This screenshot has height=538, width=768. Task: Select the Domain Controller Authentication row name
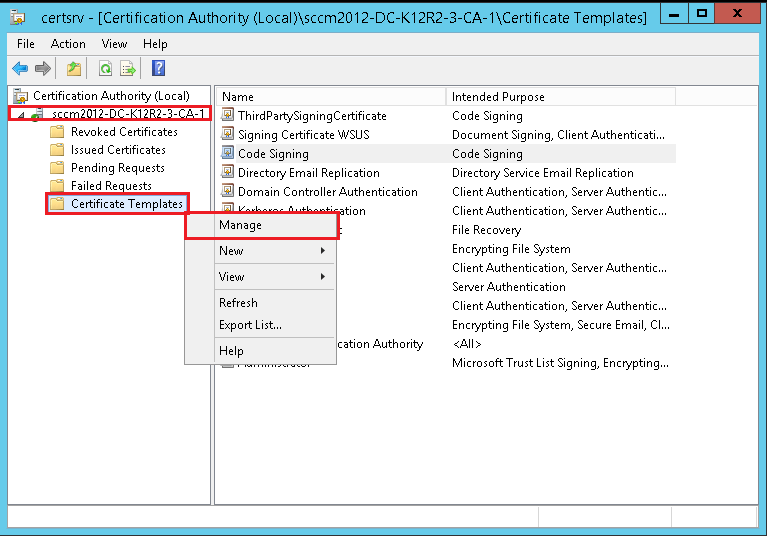pyautogui.click(x=328, y=192)
